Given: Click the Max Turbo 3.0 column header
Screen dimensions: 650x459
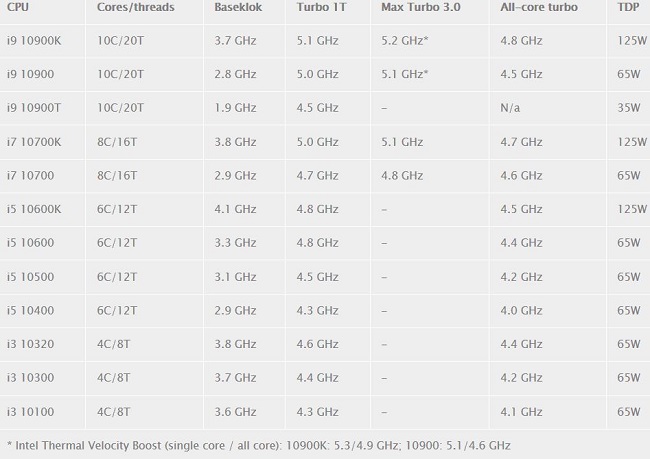Looking at the screenshot, I should click(x=421, y=7).
